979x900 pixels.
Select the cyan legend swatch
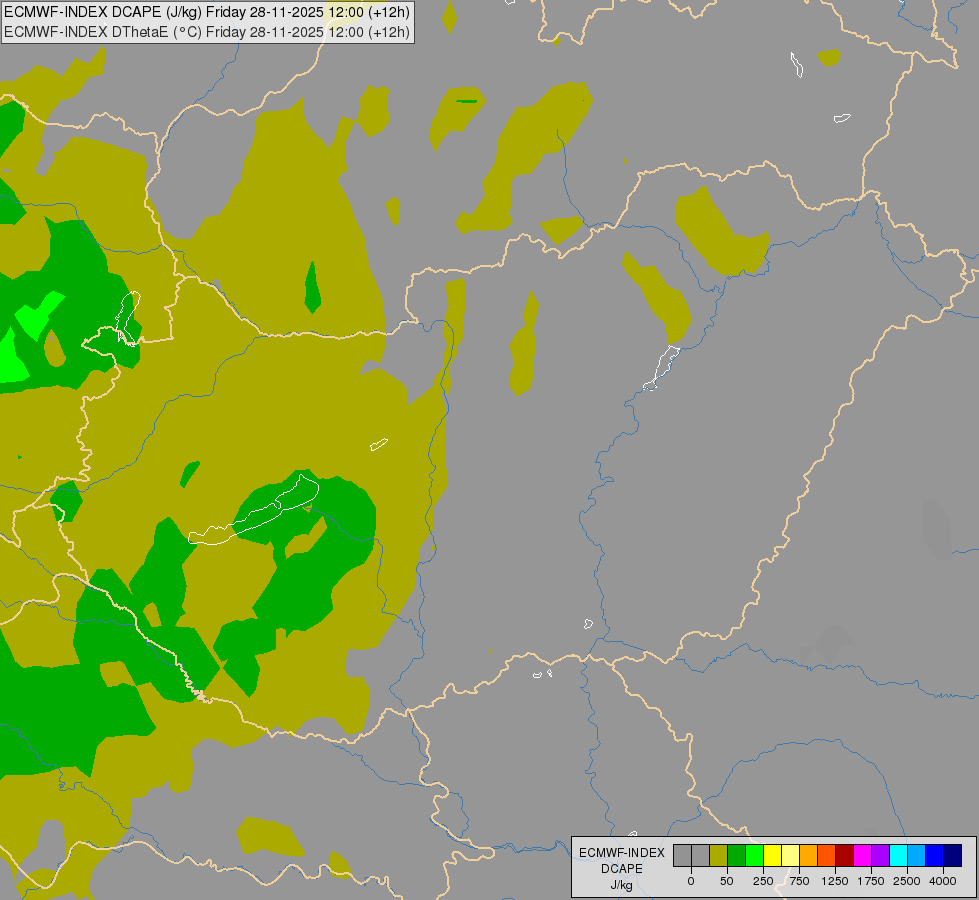point(898,856)
